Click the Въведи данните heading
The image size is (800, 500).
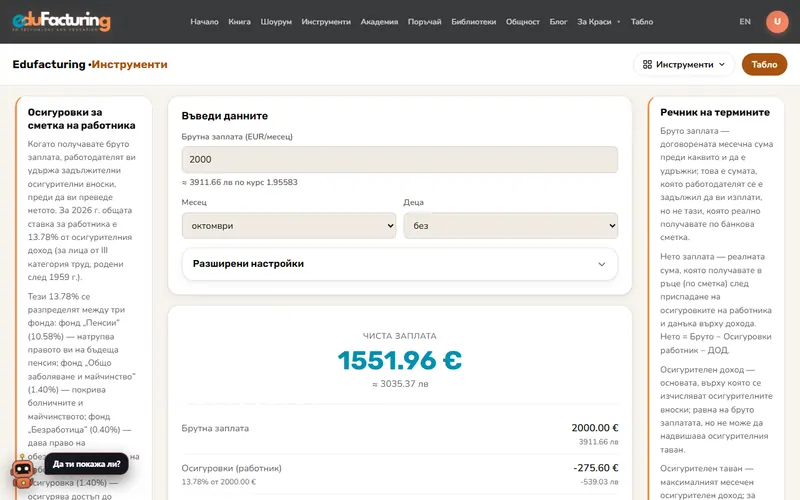point(224,116)
